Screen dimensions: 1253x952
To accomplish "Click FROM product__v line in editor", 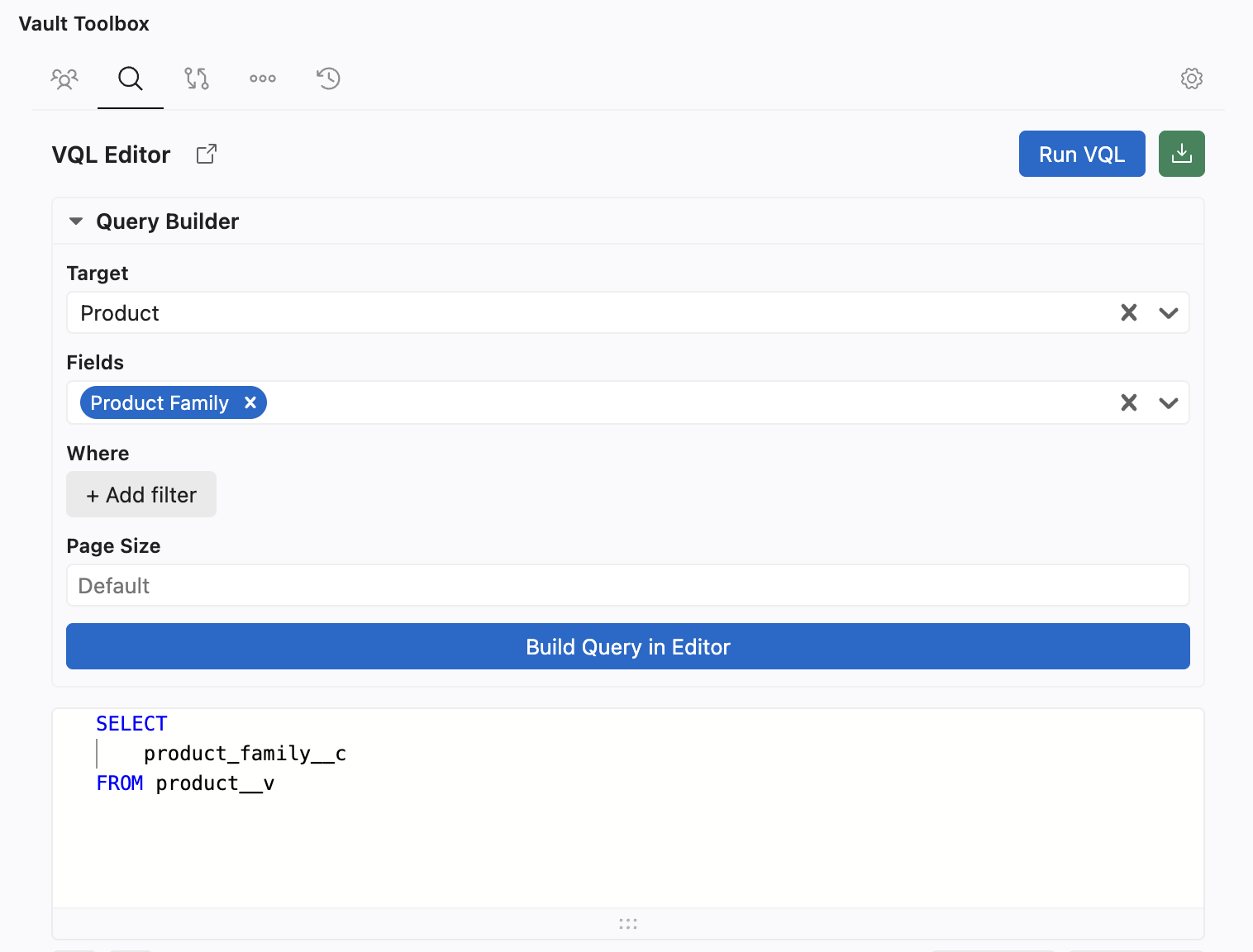I will [185, 783].
